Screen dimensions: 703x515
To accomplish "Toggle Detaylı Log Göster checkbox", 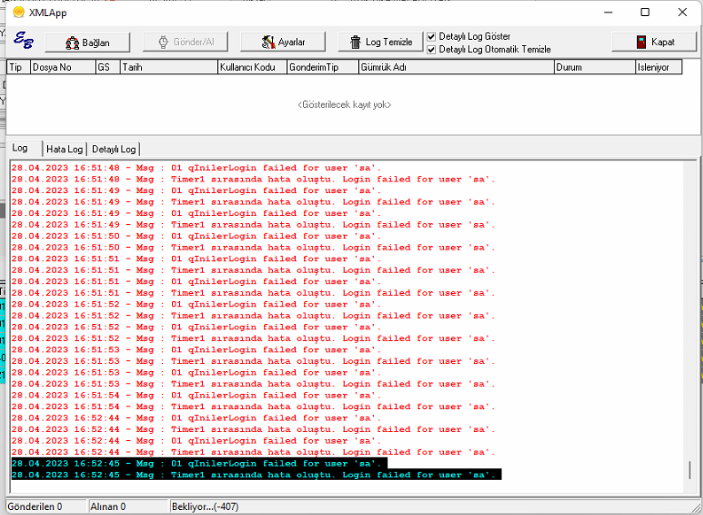I will click(431, 36).
